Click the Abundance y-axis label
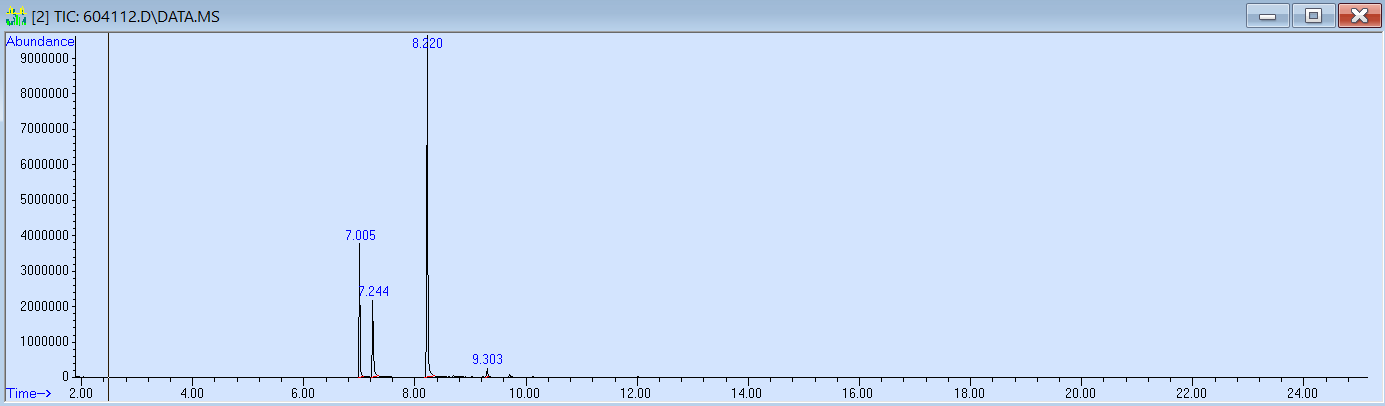 point(40,41)
